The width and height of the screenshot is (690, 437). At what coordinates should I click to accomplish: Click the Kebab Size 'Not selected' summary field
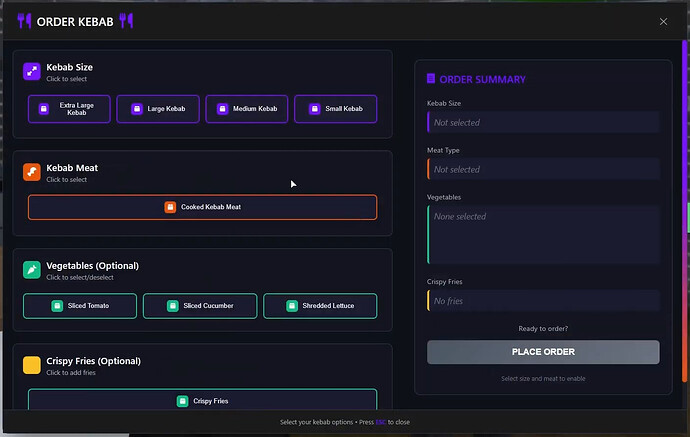point(543,122)
